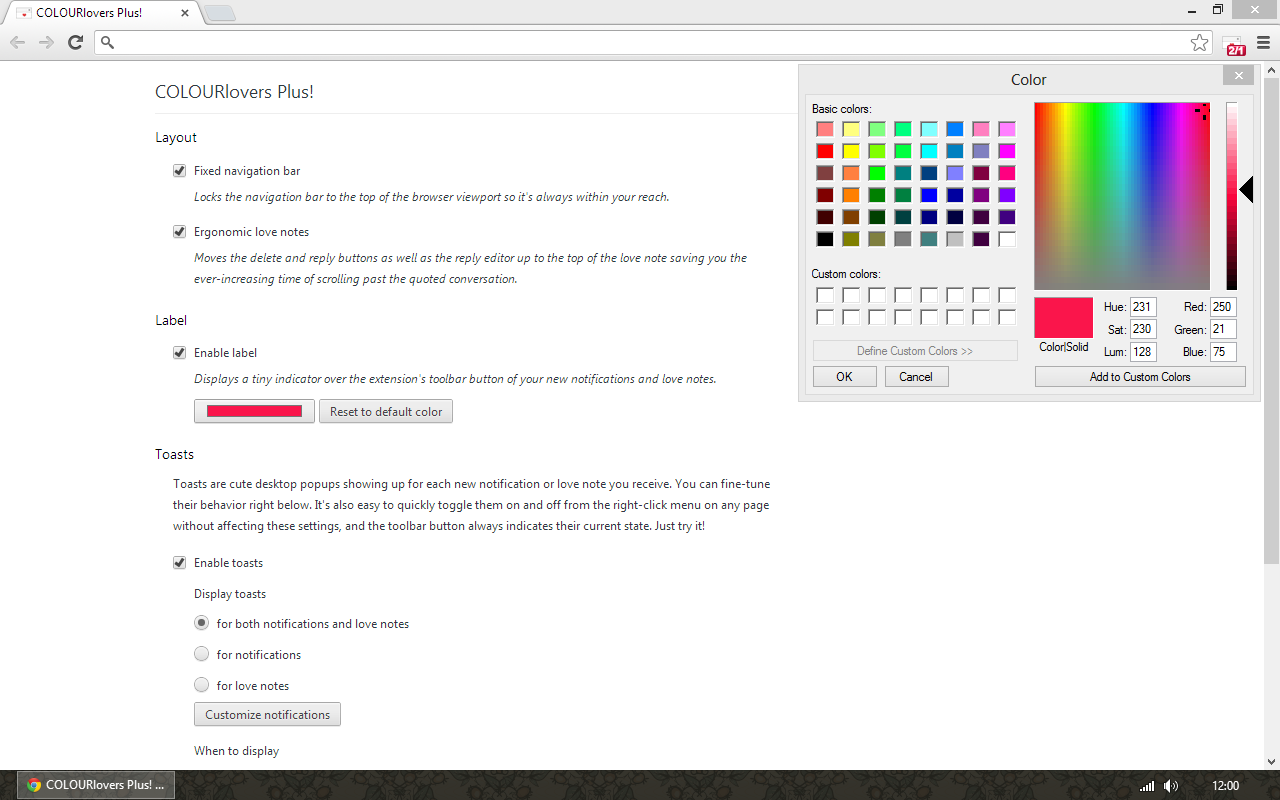This screenshot has height=800, width=1280.
Task: Uncheck Fixed navigation bar
Action: (180, 171)
